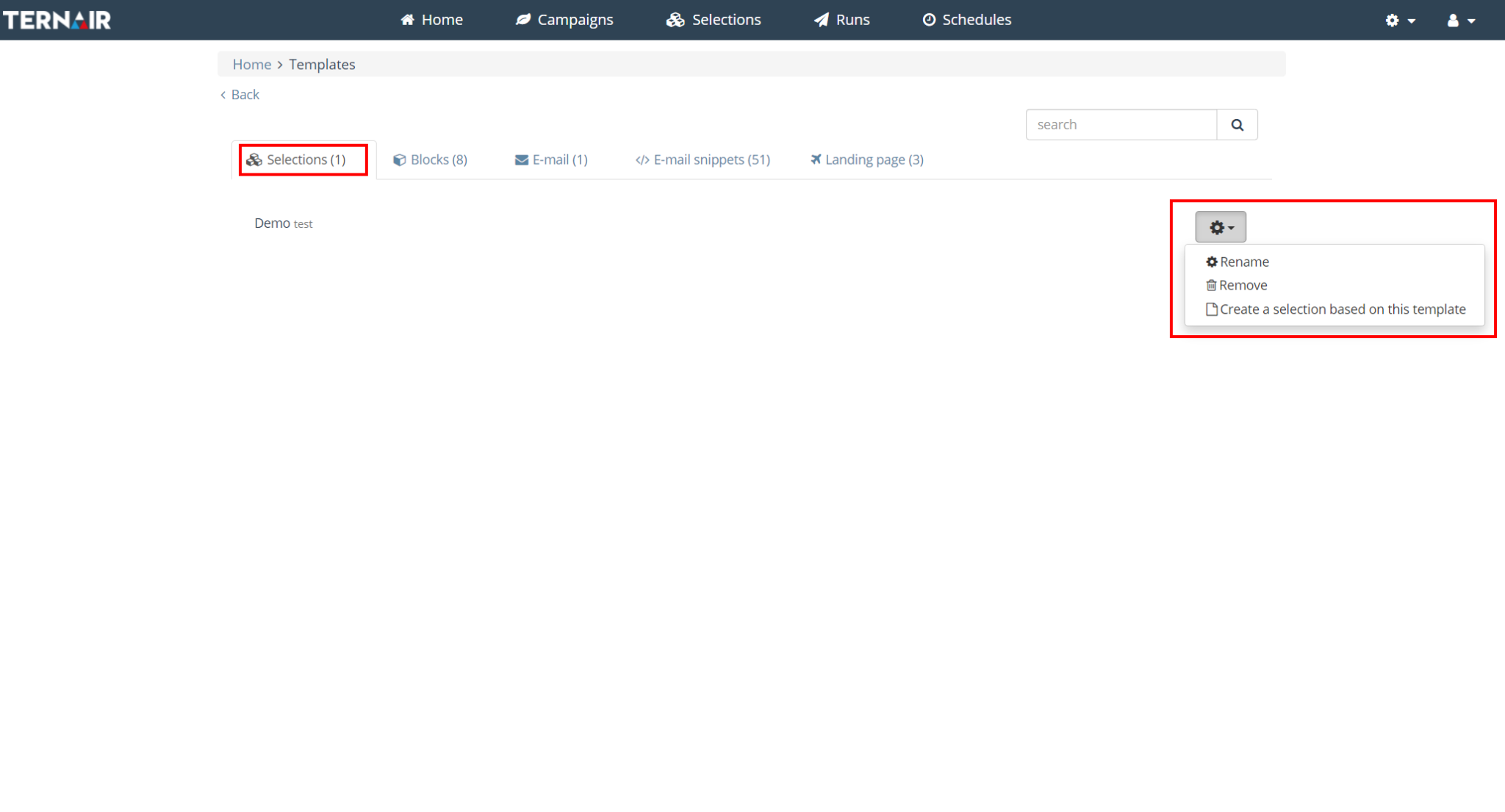Screen dimensions: 1505x812
Task: Open the E-mail snippets (51) tab
Action: (x=703, y=159)
